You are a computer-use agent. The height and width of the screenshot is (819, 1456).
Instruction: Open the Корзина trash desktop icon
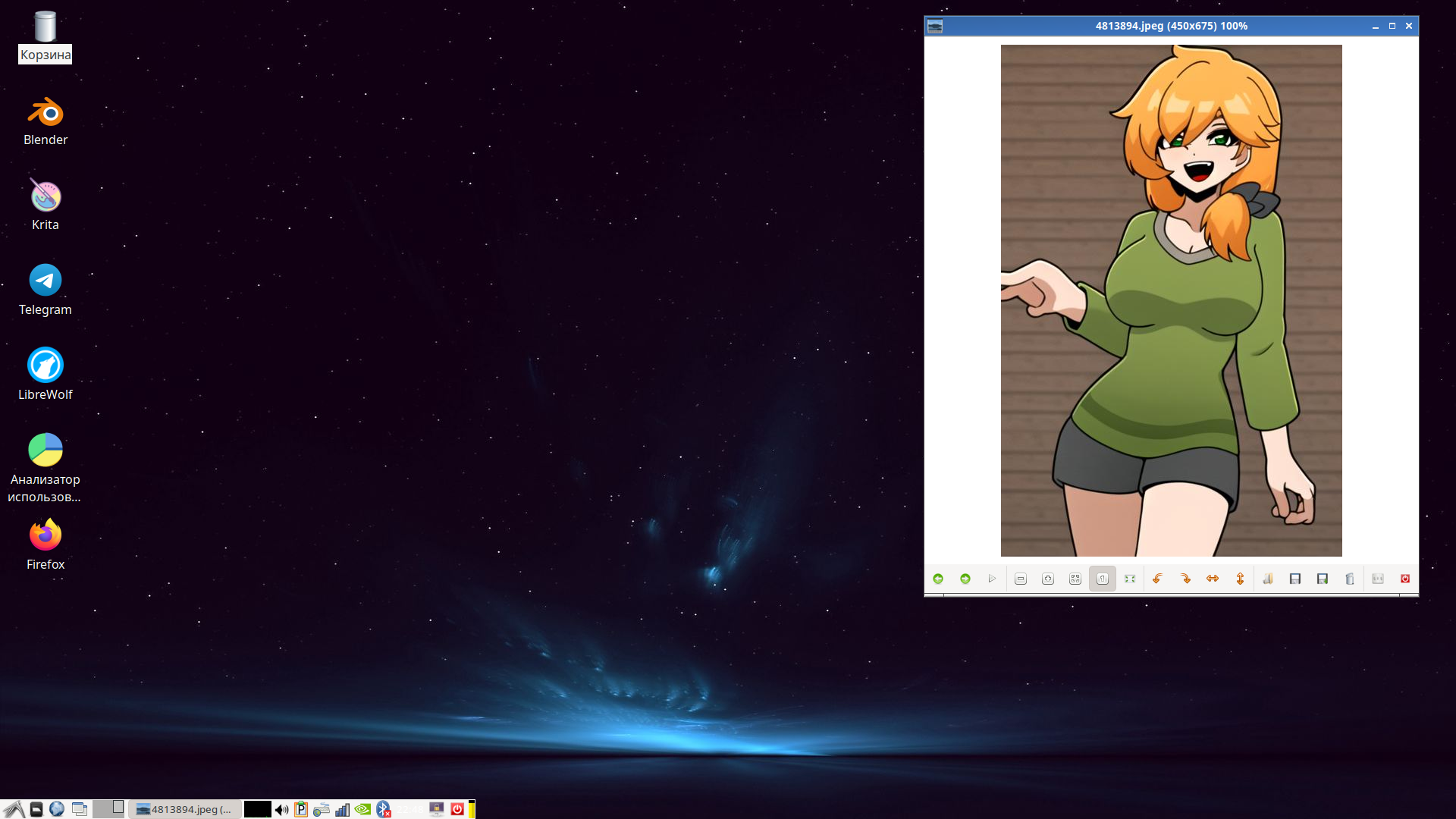pos(45,36)
